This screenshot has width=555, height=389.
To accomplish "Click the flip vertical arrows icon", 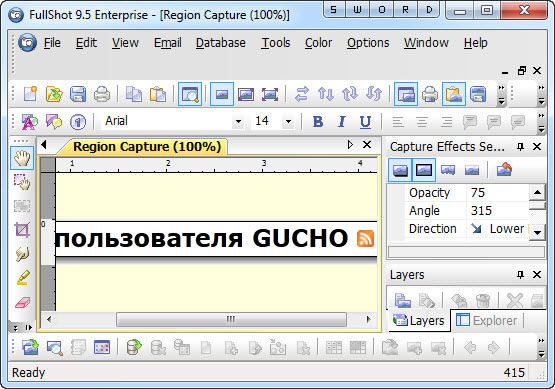I will pos(326,94).
